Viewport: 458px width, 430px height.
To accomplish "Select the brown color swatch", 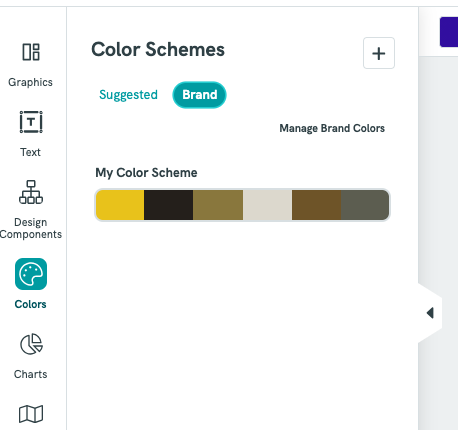I will (316, 205).
